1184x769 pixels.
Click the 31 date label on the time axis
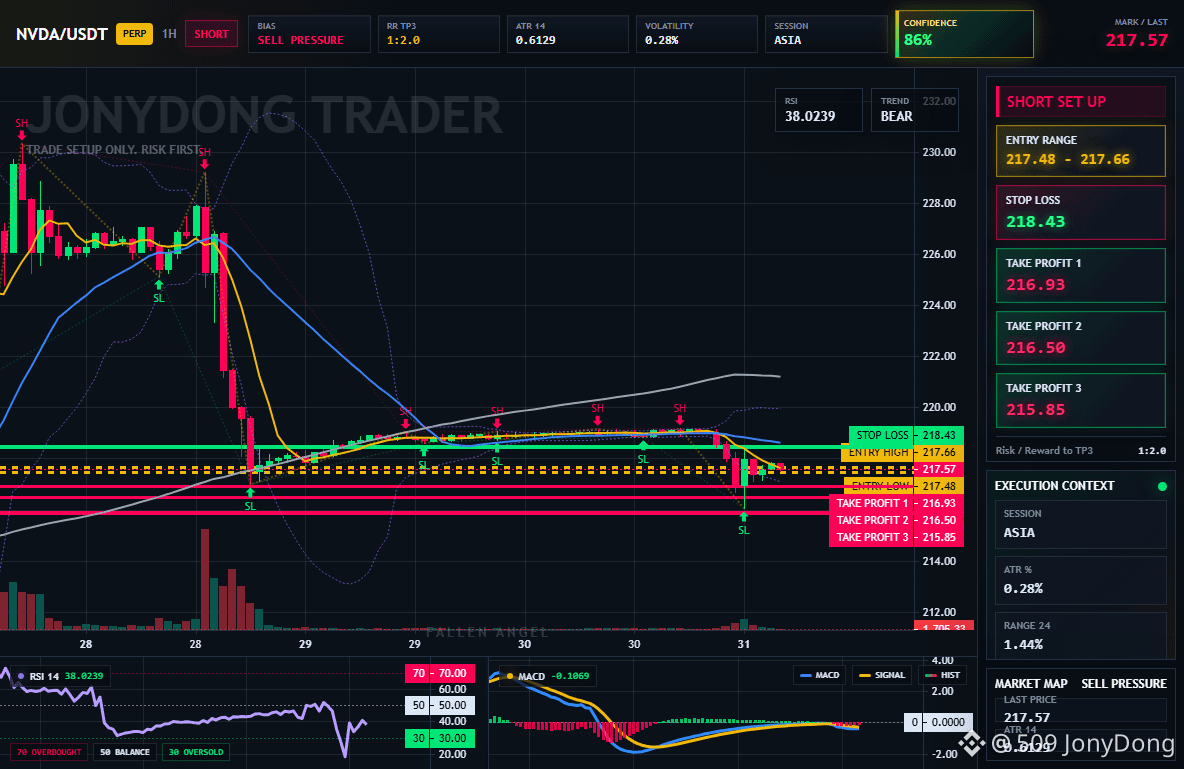click(744, 644)
